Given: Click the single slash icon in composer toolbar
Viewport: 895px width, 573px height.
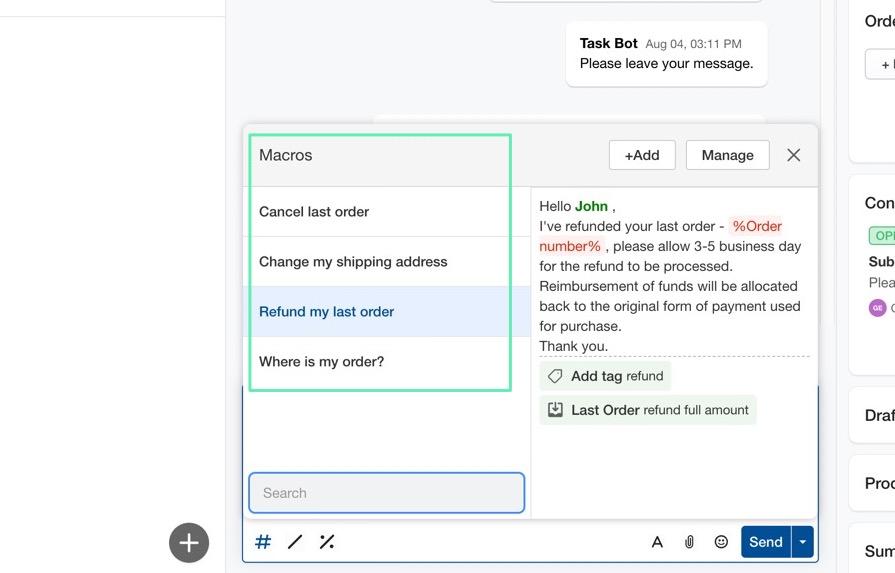Looking at the screenshot, I should [x=295, y=542].
